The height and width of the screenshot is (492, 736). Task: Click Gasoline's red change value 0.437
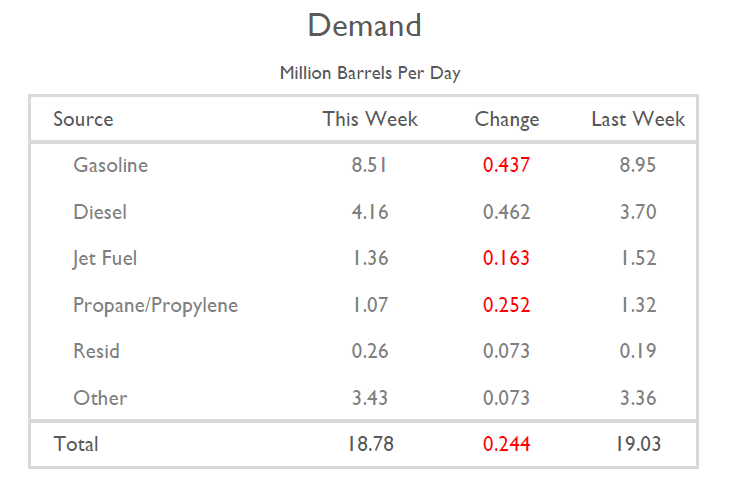coord(507,166)
